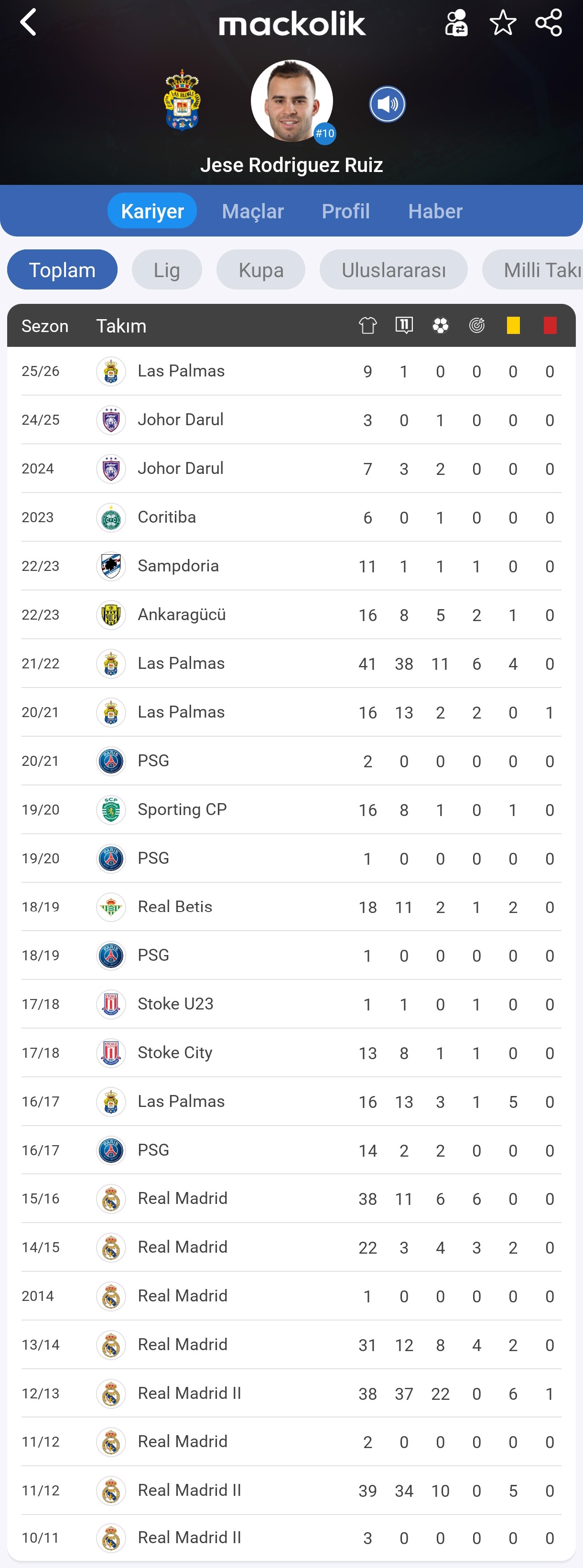Tap the football goals column icon
The image size is (583, 1568).
point(440,326)
